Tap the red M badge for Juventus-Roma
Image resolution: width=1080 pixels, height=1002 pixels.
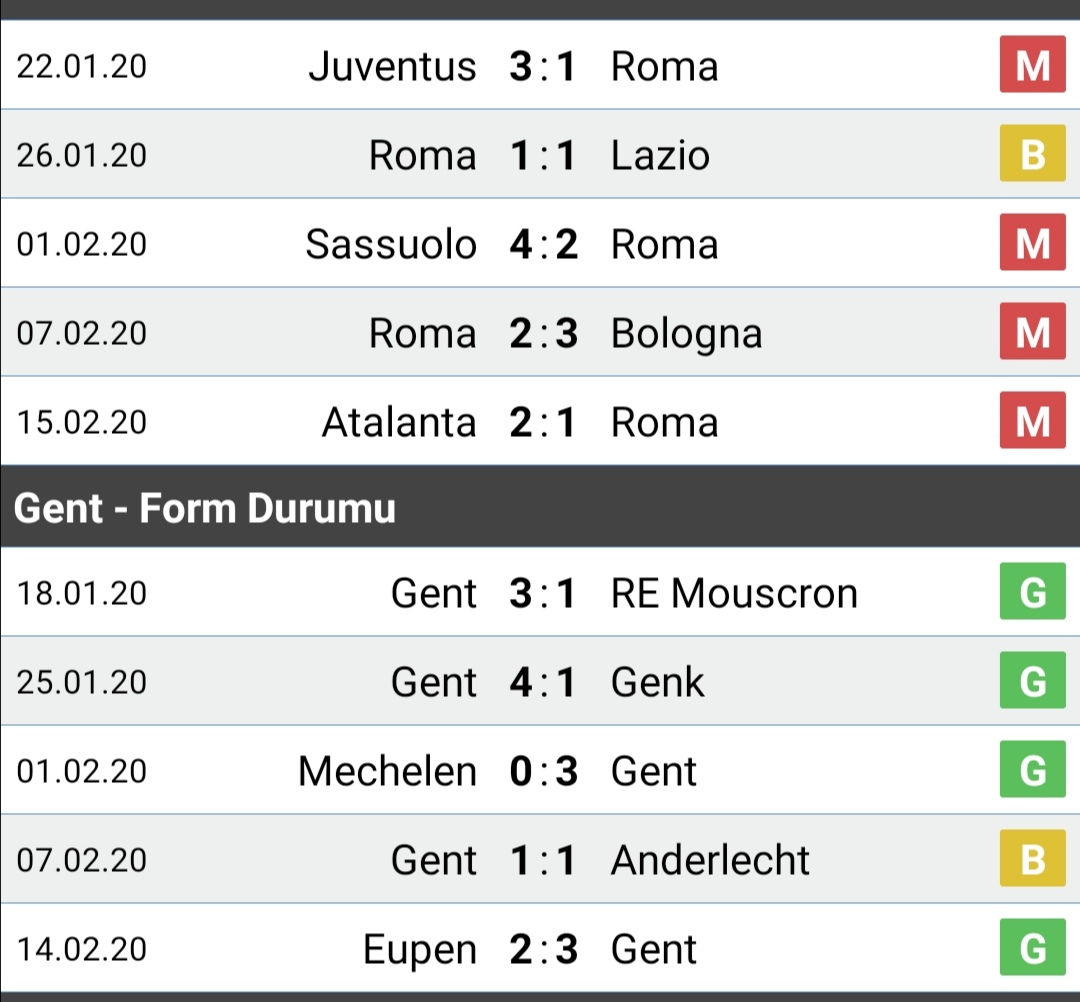tap(1032, 65)
